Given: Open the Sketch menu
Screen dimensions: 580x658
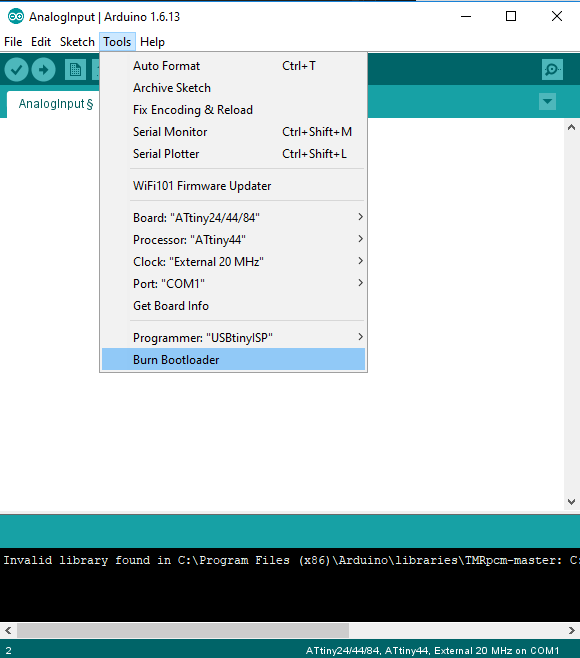Looking at the screenshot, I should click(77, 42).
